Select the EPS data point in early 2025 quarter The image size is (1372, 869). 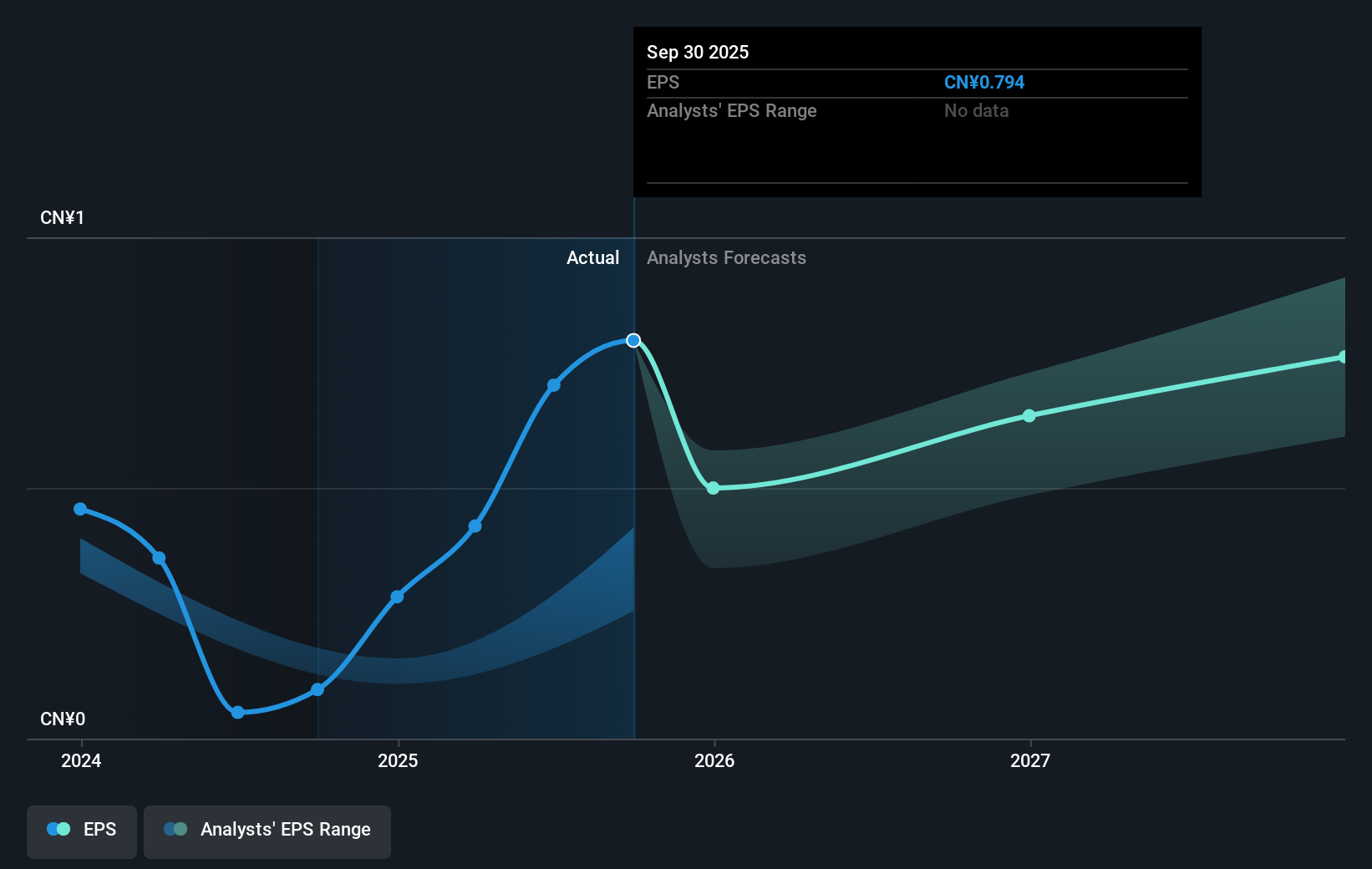pyautogui.click(x=475, y=526)
